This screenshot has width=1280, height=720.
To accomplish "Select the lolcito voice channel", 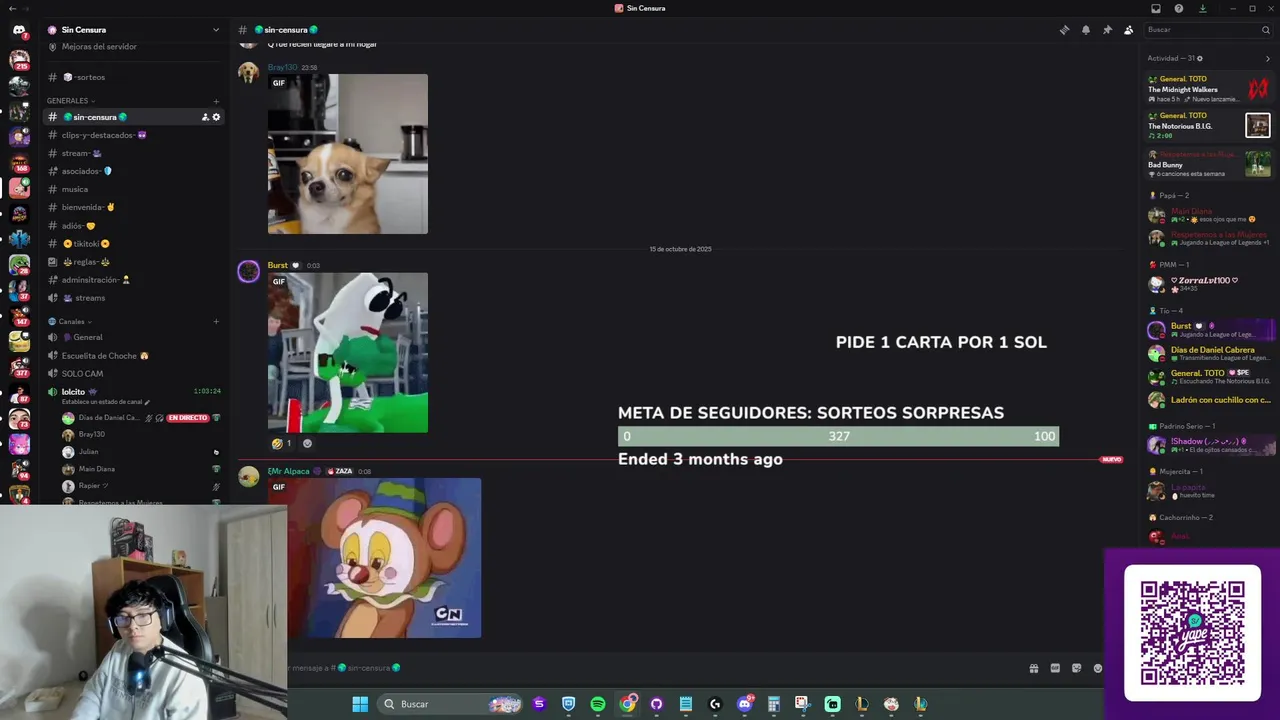I will click(133, 391).
